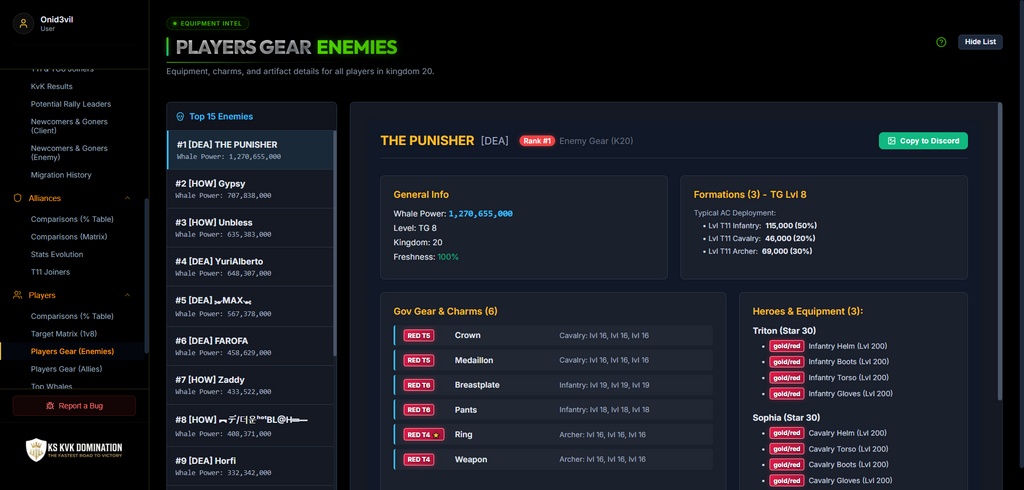Click the RED T5 badge next to Crown
Image resolution: width=1024 pixels, height=490 pixels.
pos(419,335)
